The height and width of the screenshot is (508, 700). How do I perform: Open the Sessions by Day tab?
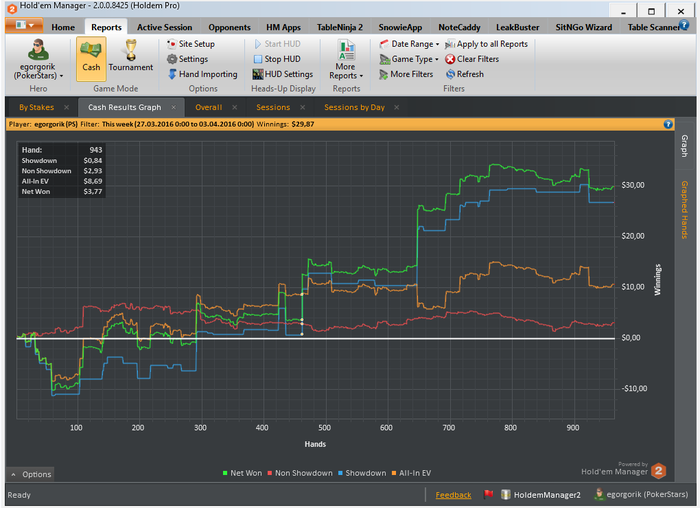pyautogui.click(x=354, y=107)
